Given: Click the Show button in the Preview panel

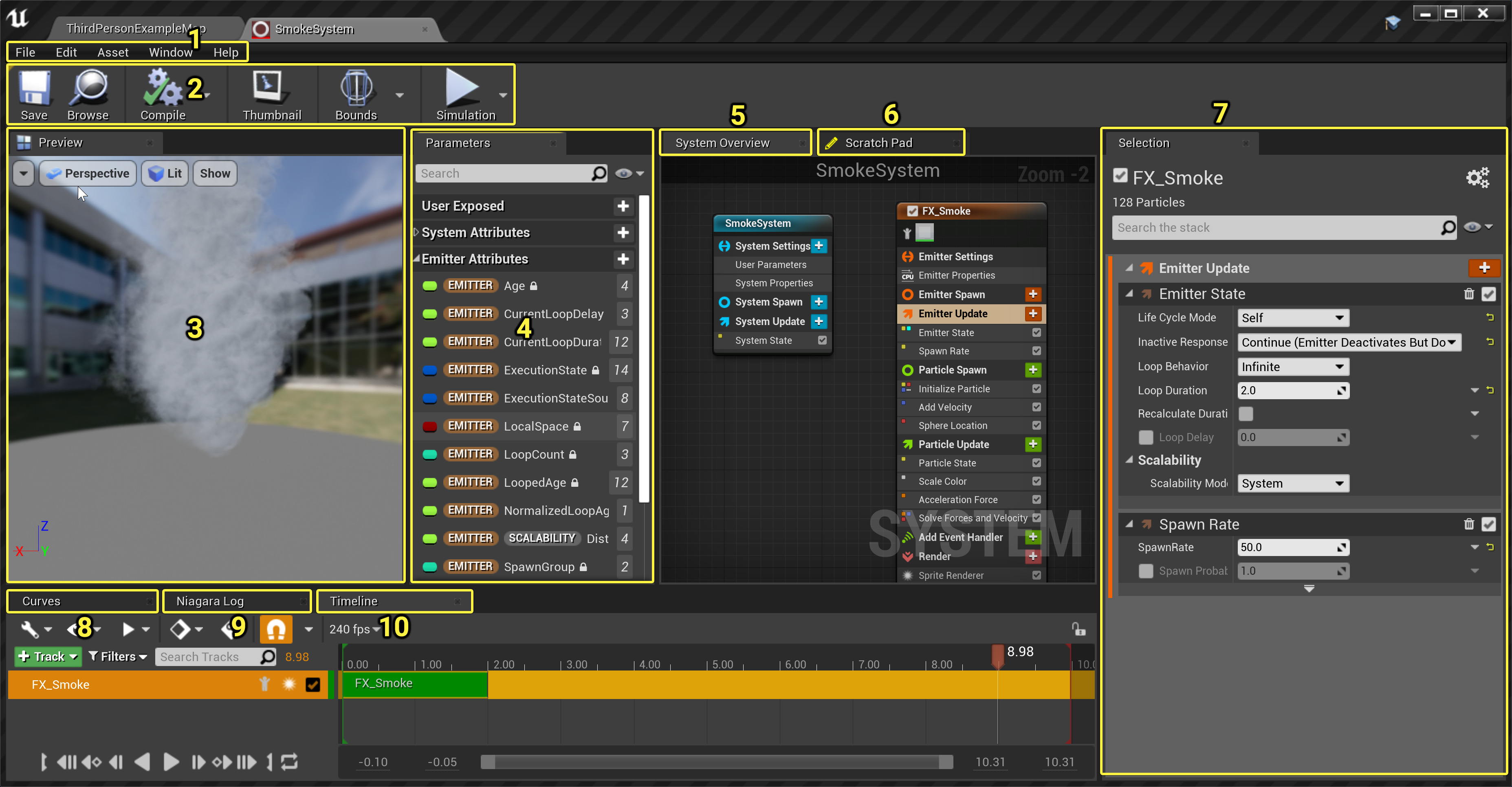Looking at the screenshot, I should 214,173.
